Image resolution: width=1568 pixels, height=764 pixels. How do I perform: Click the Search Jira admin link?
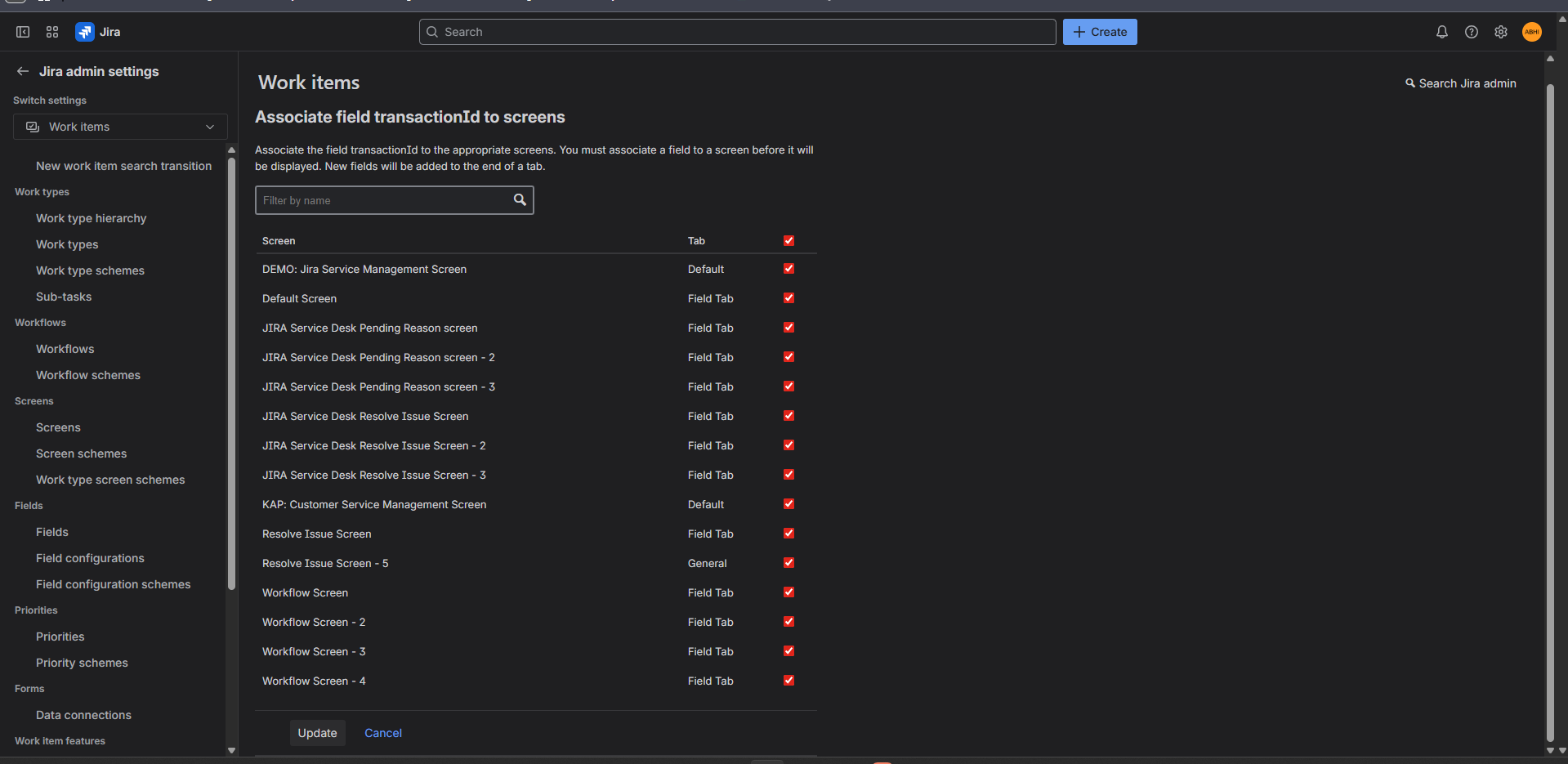pyautogui.click(x=1460, y=83)
